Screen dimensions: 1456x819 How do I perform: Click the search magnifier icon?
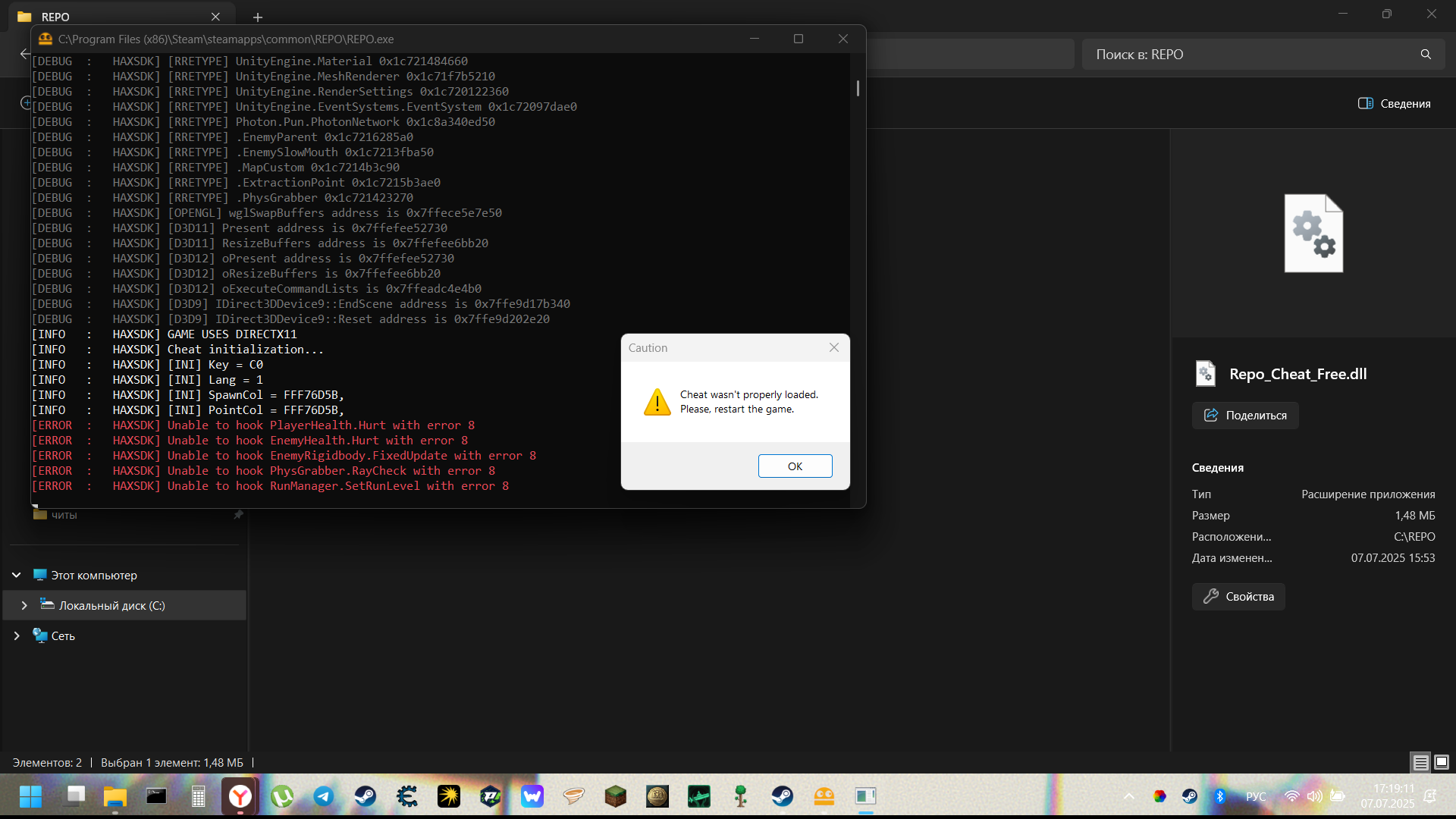point(1426,55)
